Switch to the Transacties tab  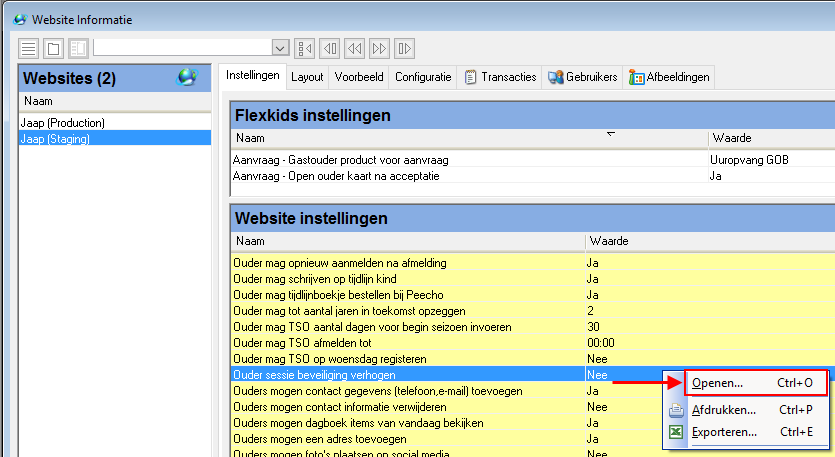(x=501, y=77)
